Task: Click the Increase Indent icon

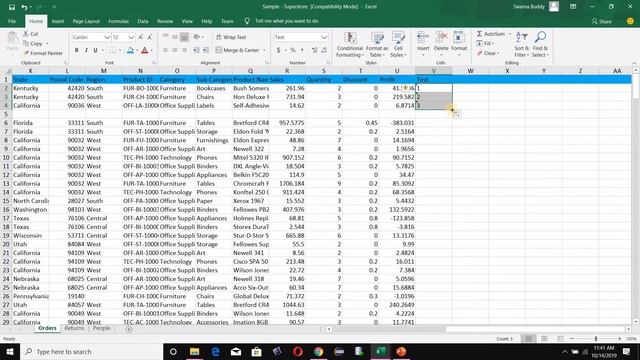Action: [x=206, y=50]
